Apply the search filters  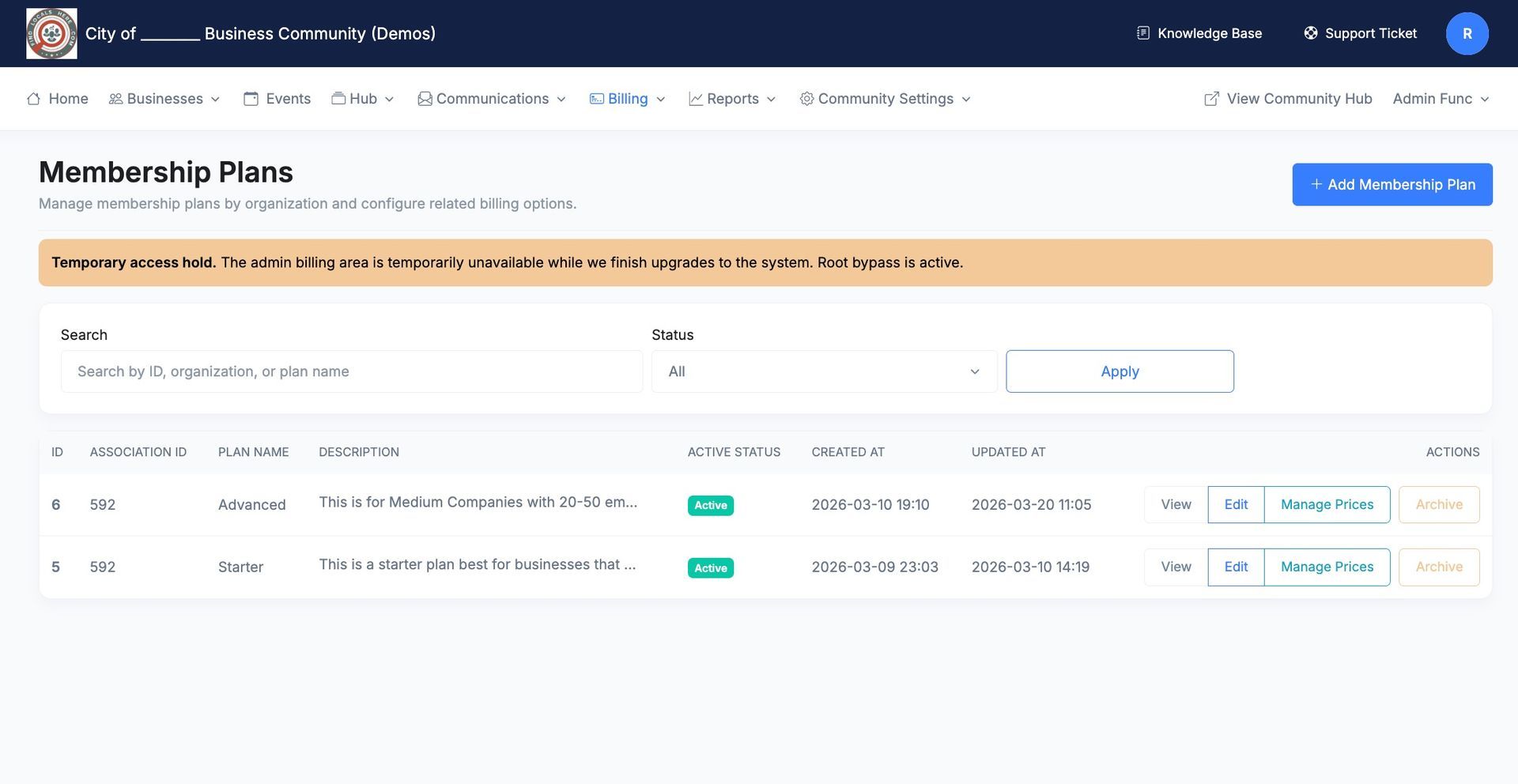click(x=1120, y=371)
